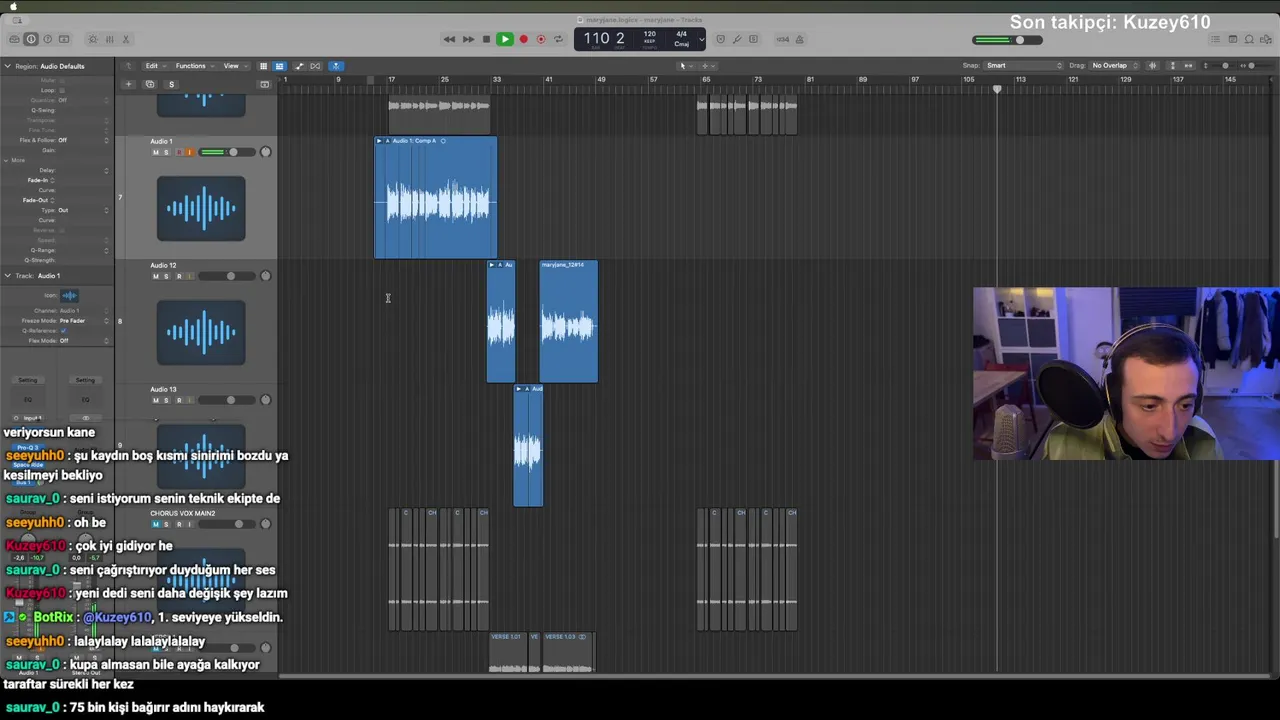The image size is (1280, 720).
Task: Click the Capture Recording button
Action: 541,39
